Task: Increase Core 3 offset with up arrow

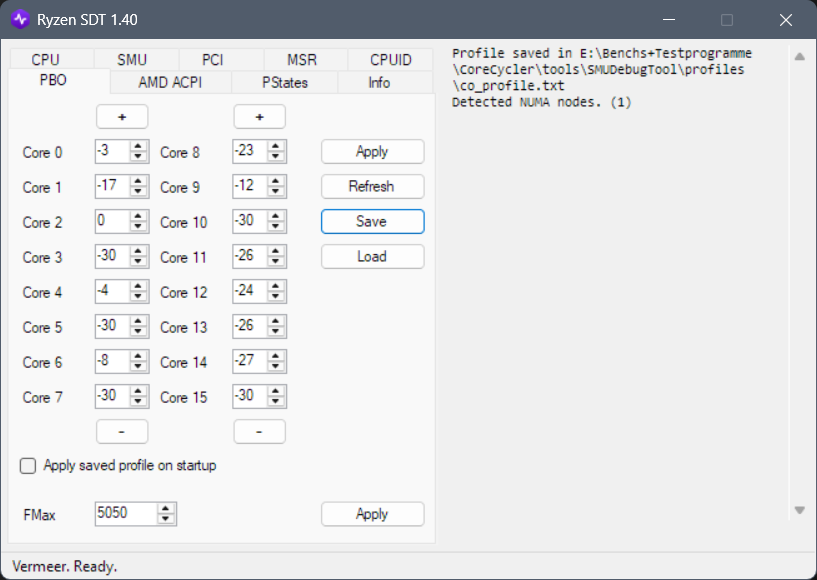Action: point(139,251)
